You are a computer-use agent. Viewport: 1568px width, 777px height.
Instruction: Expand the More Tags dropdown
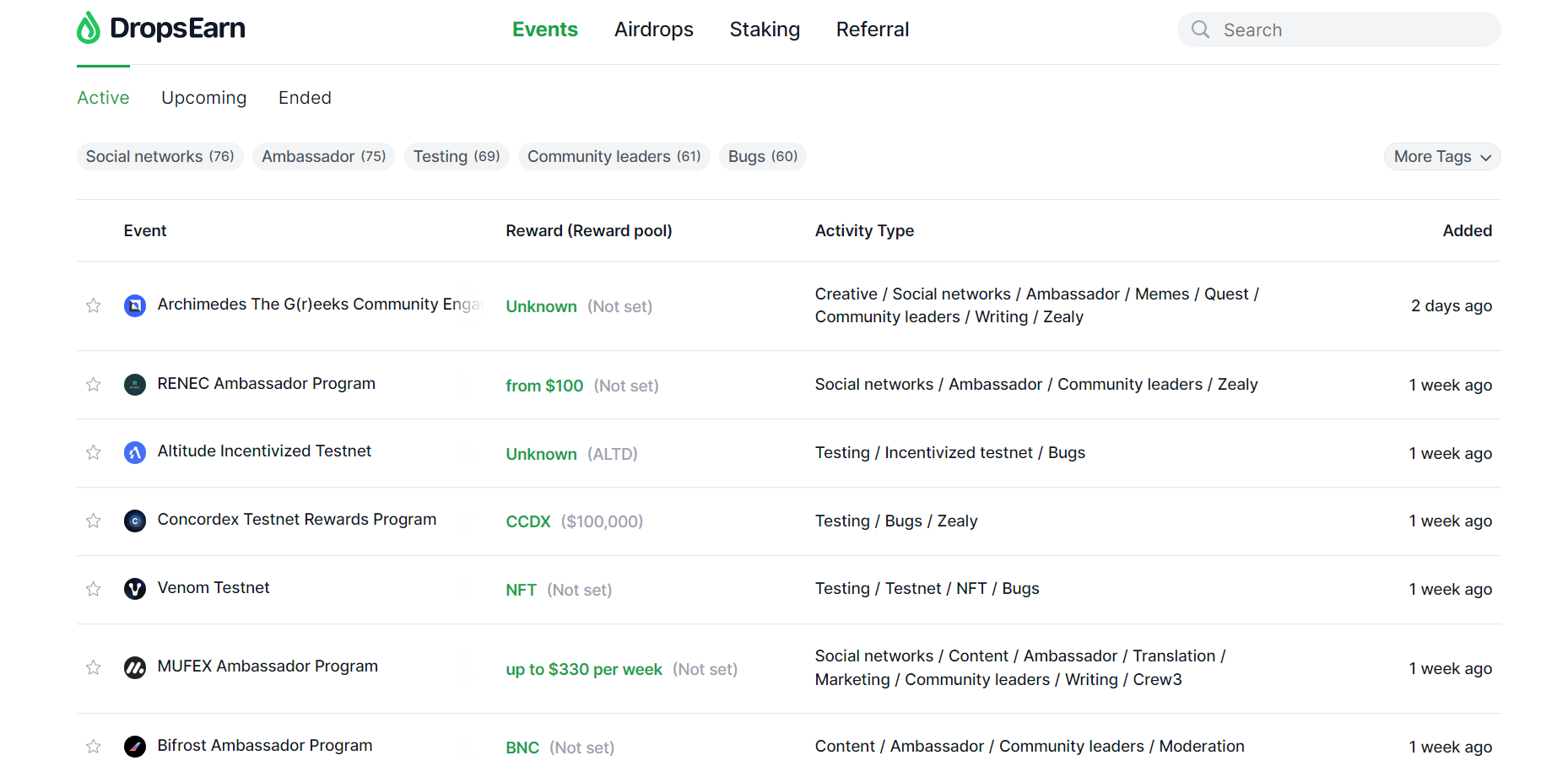(x=1442, y=157)
